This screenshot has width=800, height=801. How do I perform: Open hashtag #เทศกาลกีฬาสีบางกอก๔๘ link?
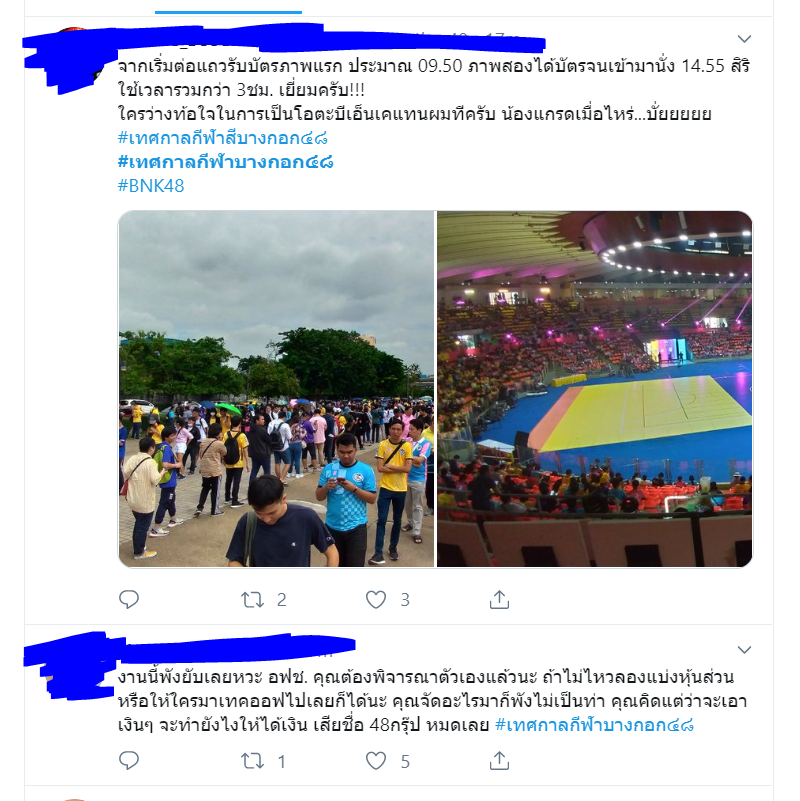[x=223, y=138]
